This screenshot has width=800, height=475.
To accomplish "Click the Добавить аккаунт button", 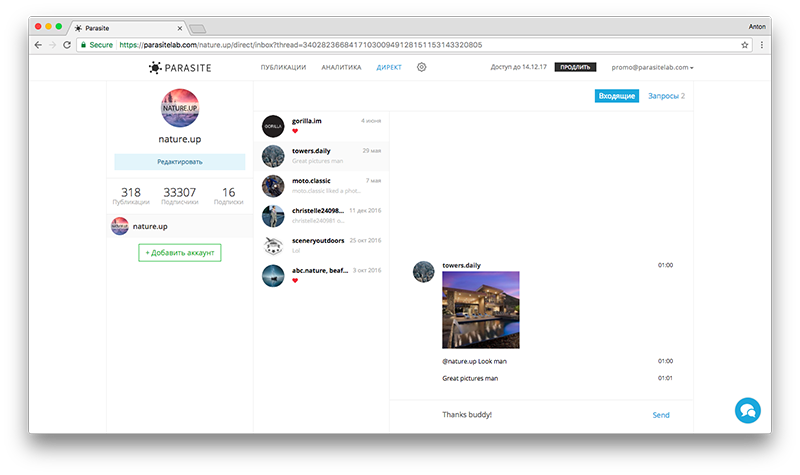I will click(180, 252).
